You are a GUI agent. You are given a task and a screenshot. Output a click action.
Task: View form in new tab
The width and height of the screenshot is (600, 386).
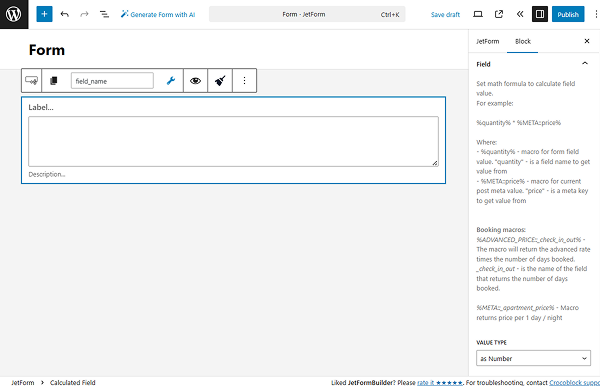click(x=499, y=14)
